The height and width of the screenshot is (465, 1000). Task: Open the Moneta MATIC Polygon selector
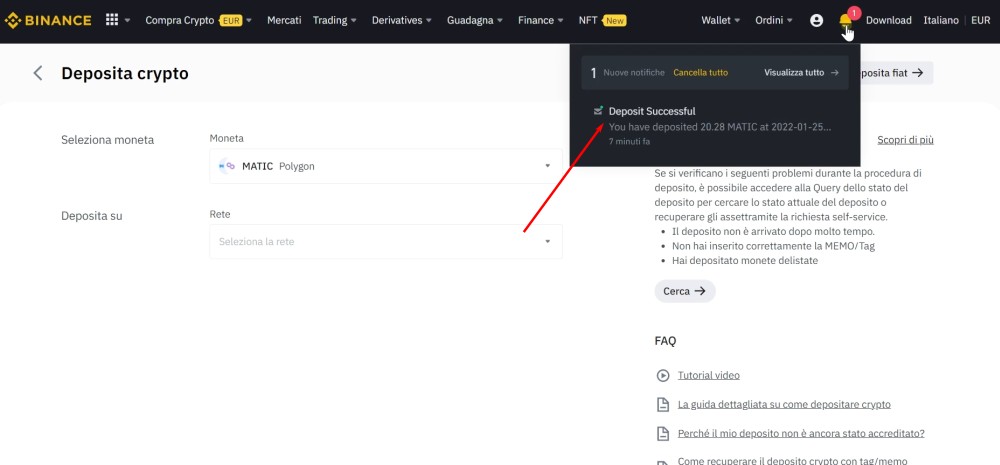[x=386, y=166]
